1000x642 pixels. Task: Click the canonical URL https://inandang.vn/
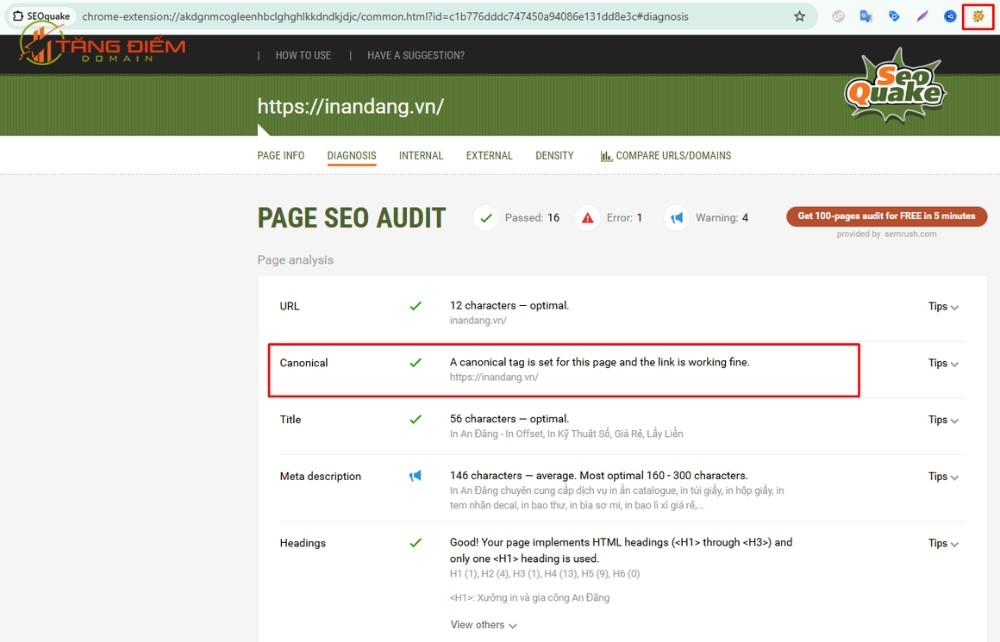[x=494, y=377]
